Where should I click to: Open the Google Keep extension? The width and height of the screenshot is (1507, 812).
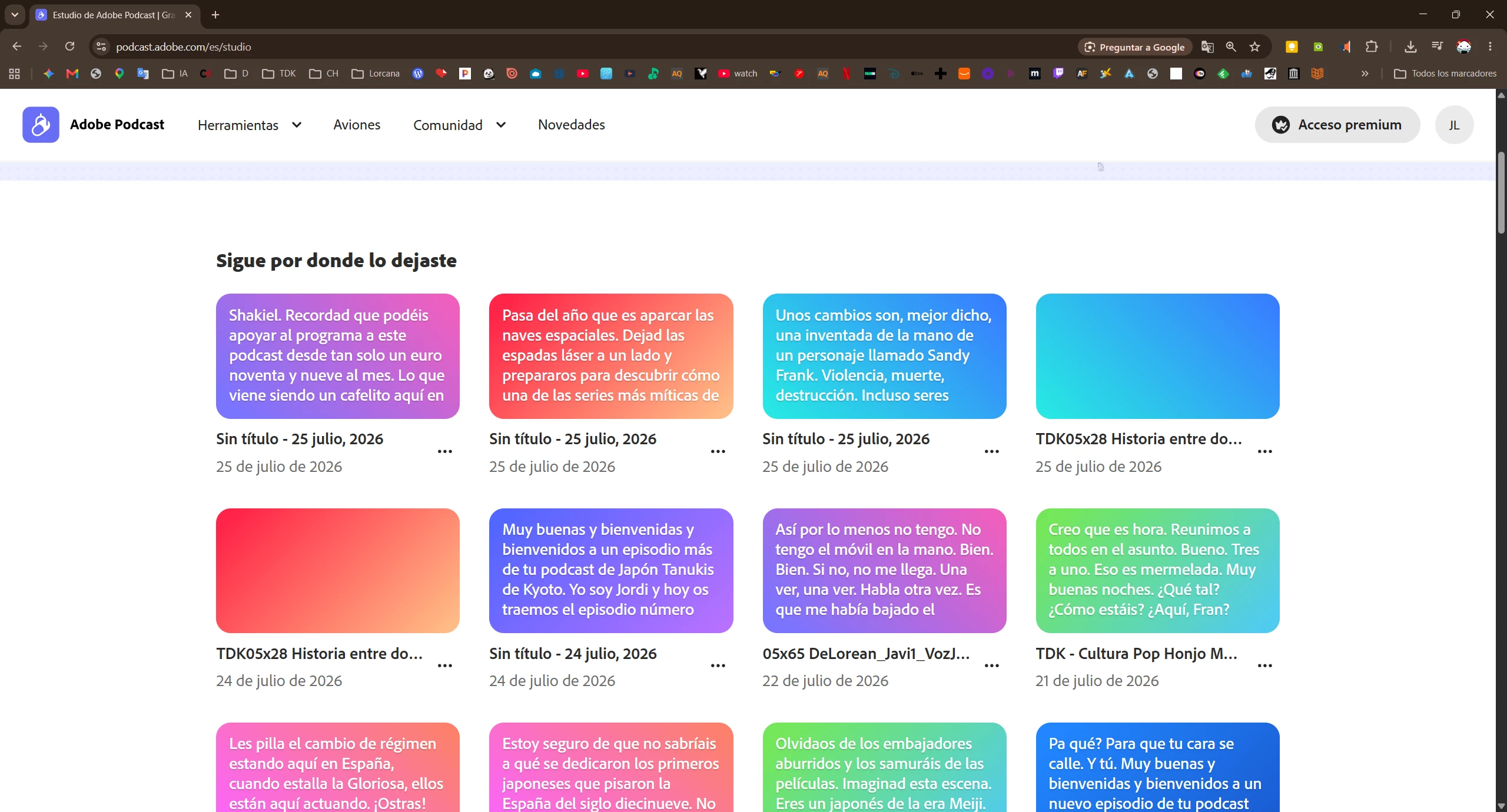pyautogui.click(x=1292, y=47)
